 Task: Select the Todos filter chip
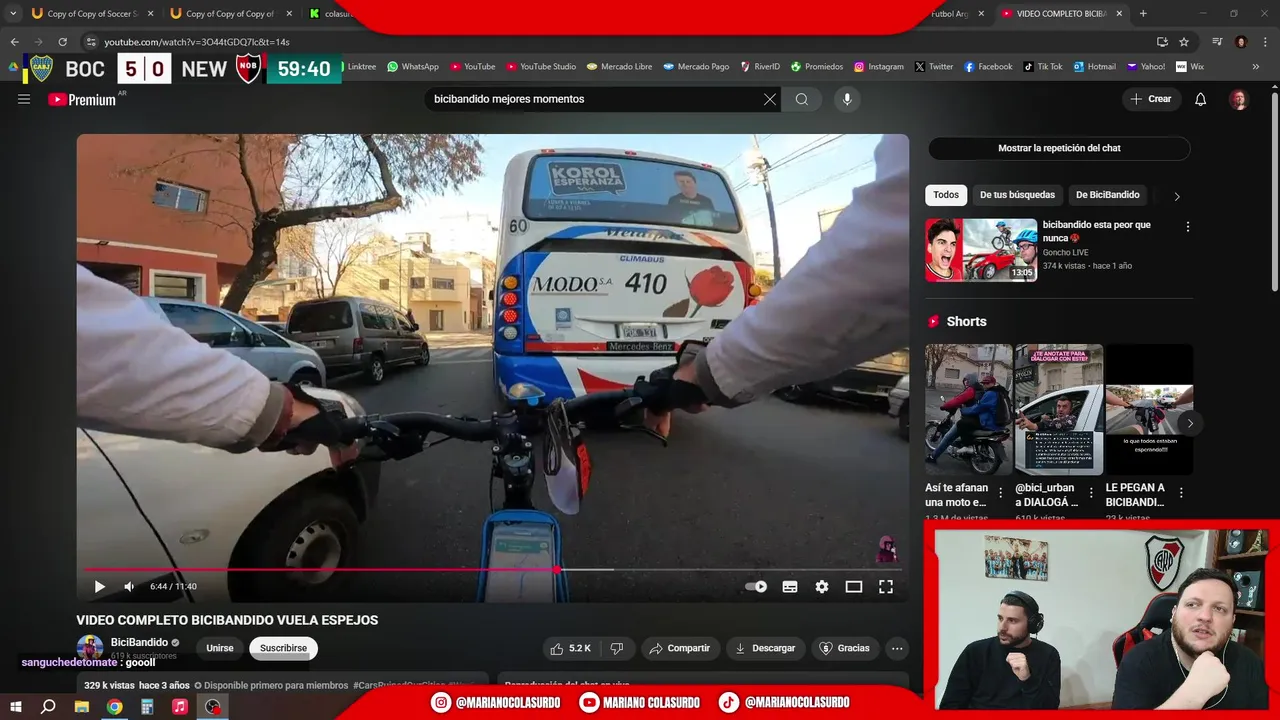tap(946, 195)
